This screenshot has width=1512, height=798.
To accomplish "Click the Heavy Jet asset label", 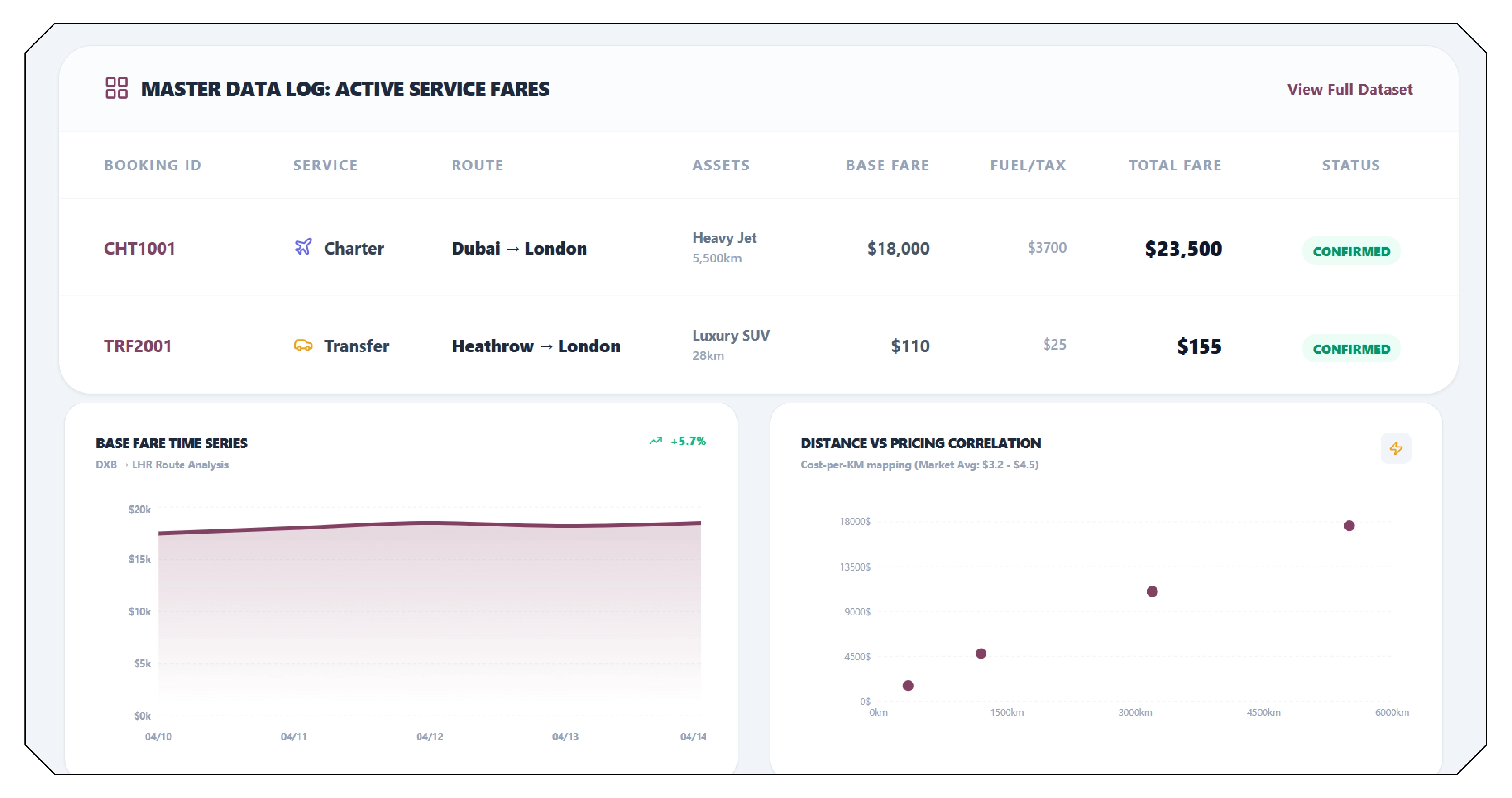I will (724, 238).
